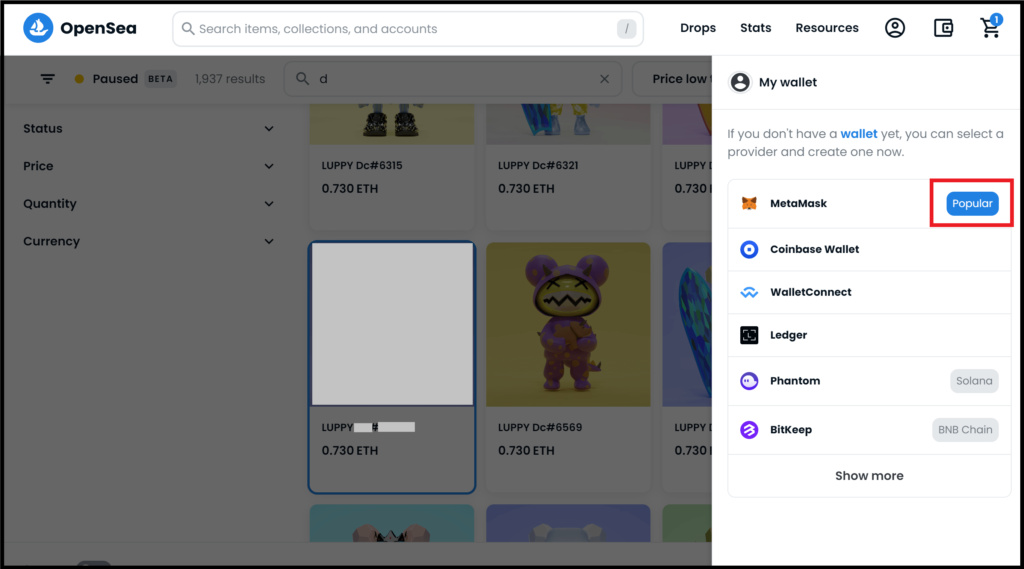Click the Solana badge beside Phantom

(x=974, y=381)
